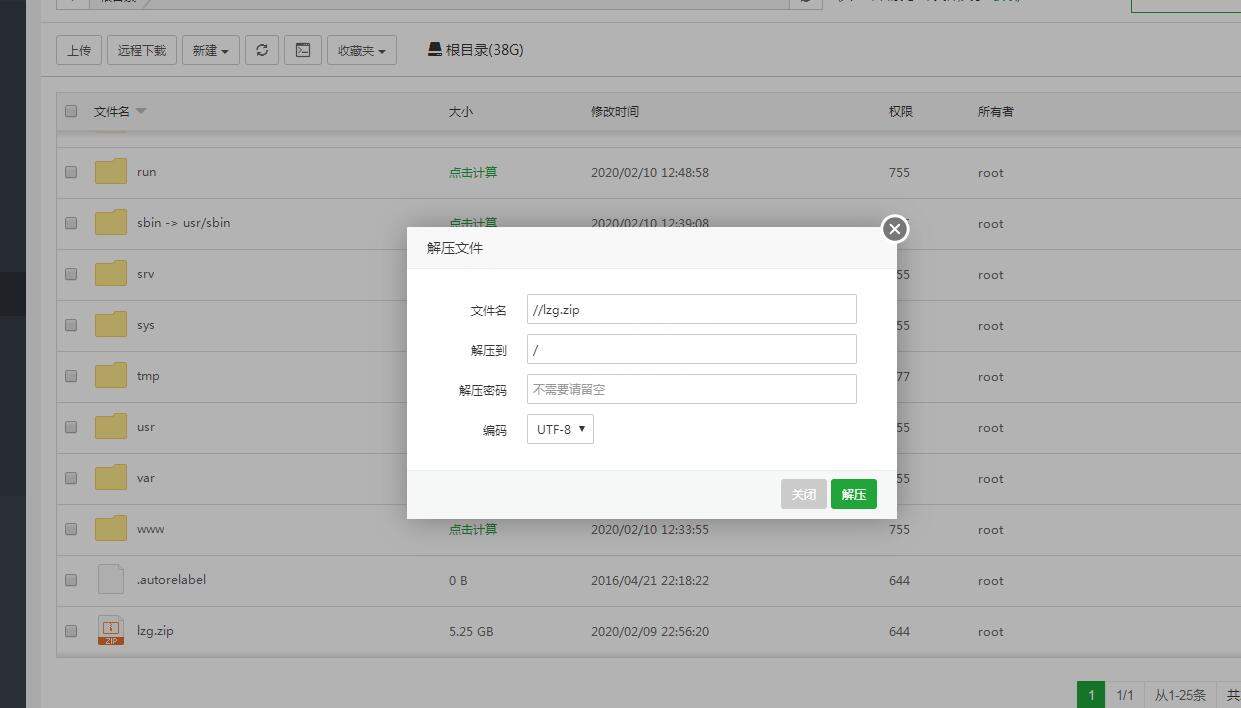Click the www folder icon
Screen dimensions: 1241x708
111,529
